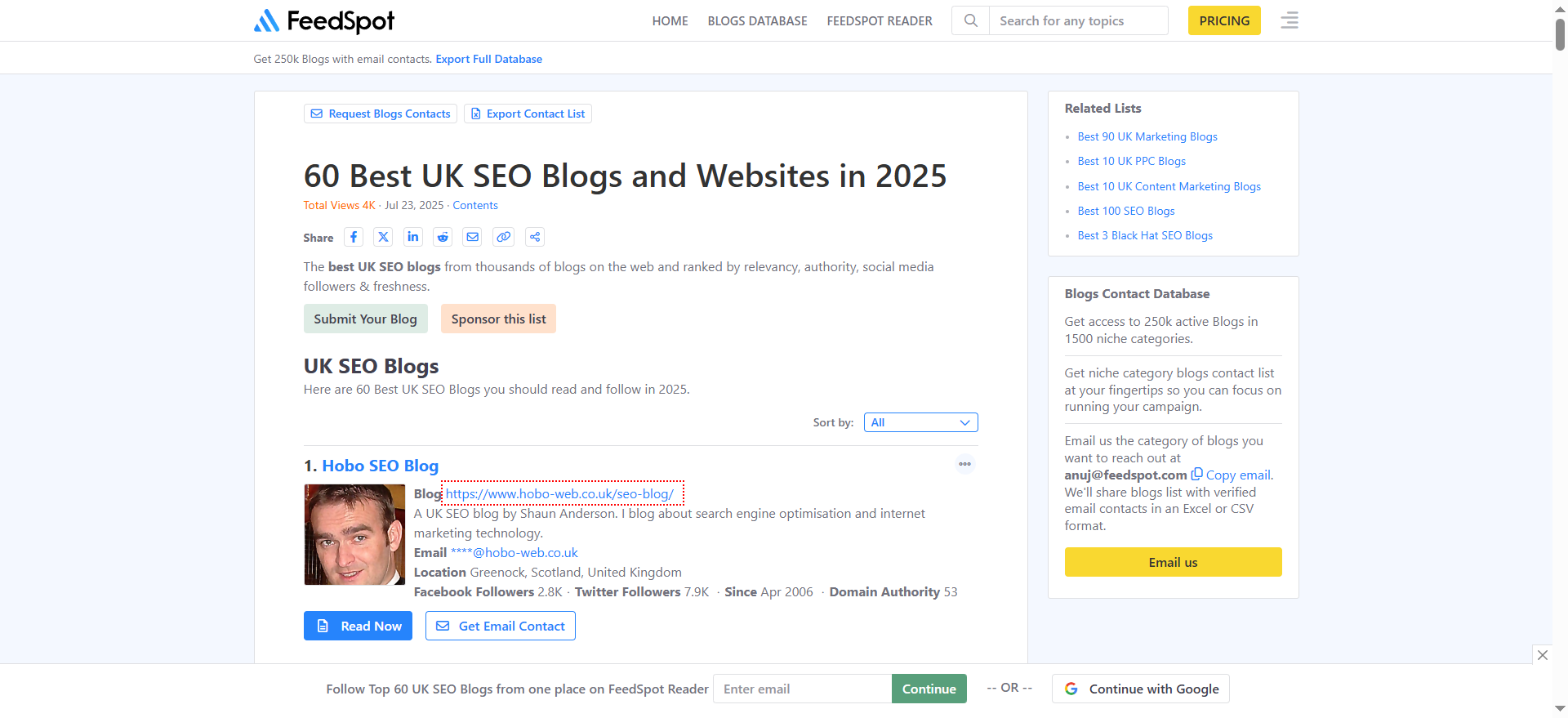Click the generic share icon
Image resolution: width=1568 pixels, height=718 pixels.
pos(535,237)
